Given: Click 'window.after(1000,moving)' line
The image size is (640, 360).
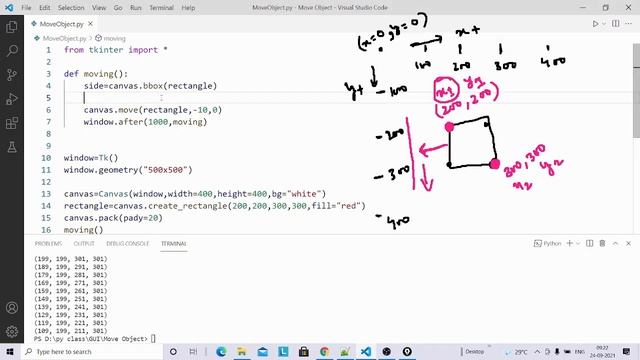Looking at the screenshot, I should pos(145,122).
